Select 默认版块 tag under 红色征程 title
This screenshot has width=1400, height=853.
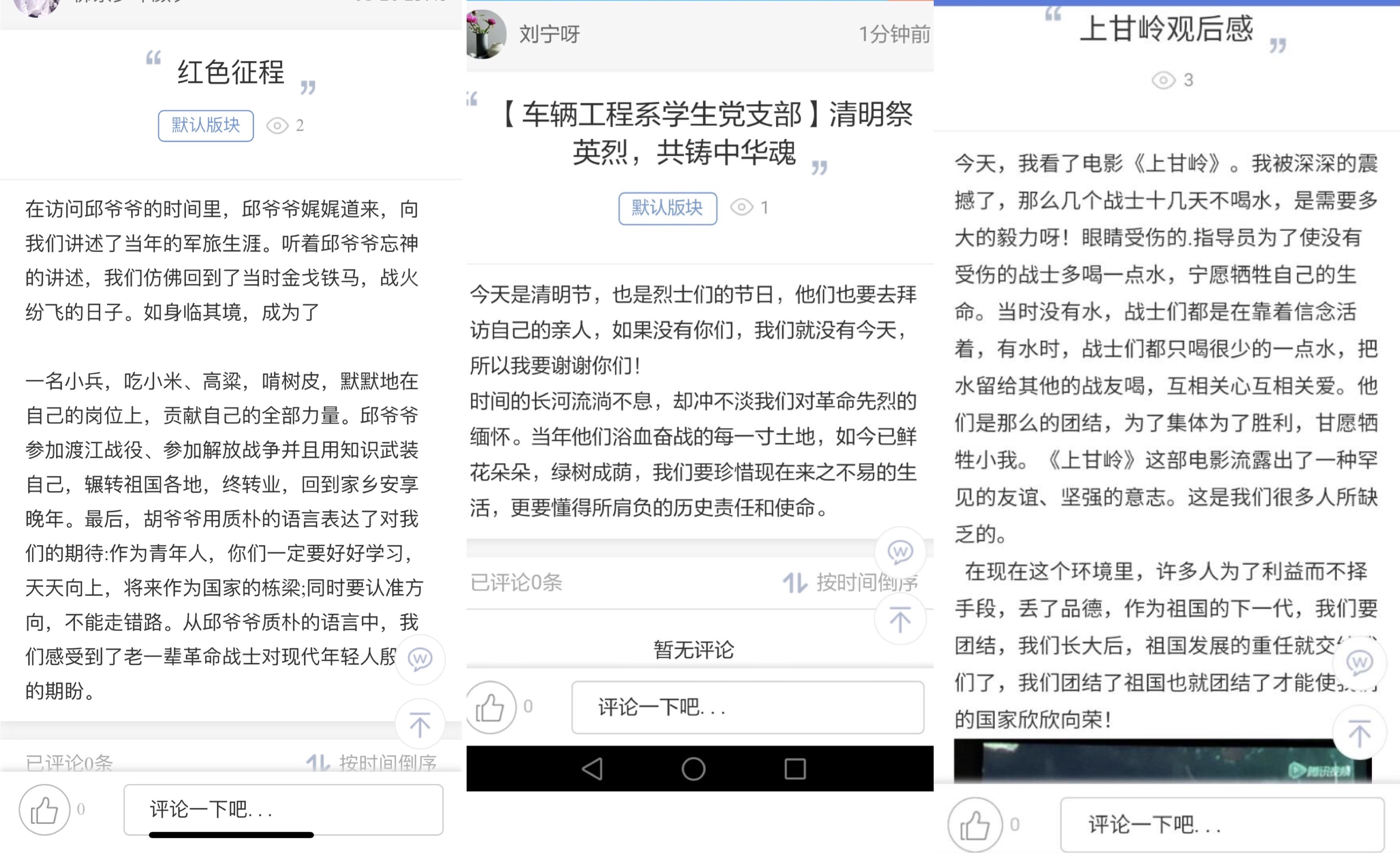point(206,125)
